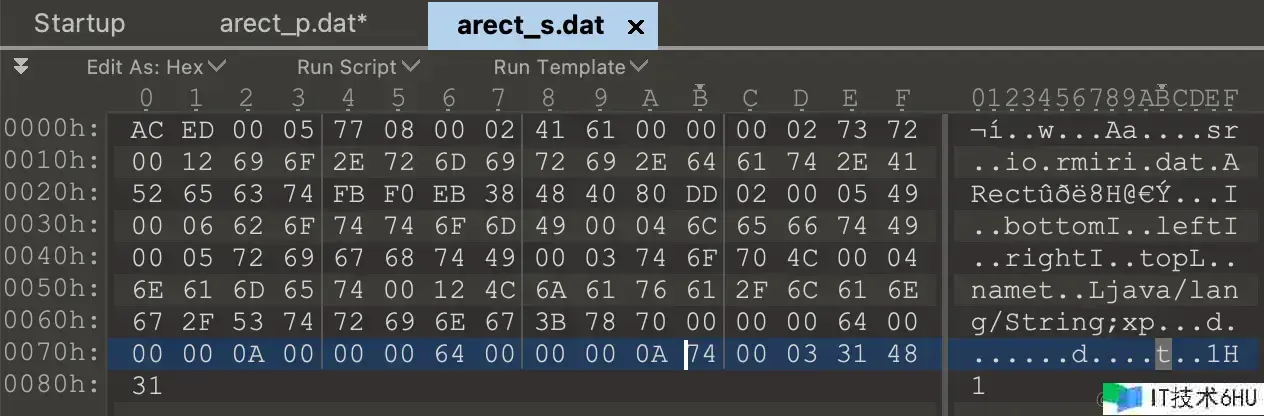Click the IT技术6HU watermark logo icon
The width and height of the screenshot is (1264, 416).
[1124, 397]
